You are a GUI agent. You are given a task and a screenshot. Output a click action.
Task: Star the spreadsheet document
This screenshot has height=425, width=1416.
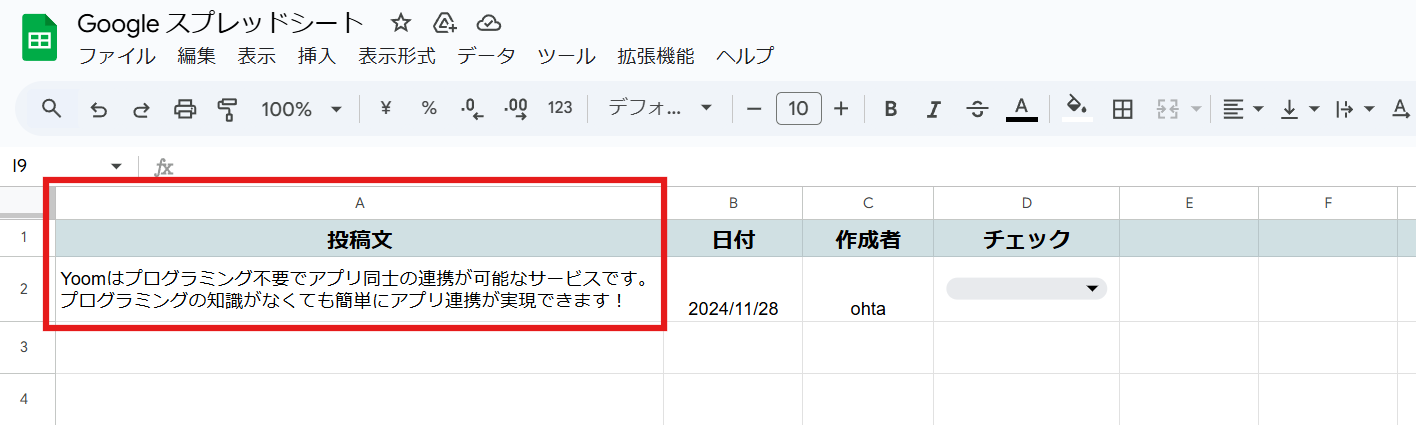pyautogui.click(x=400, y=23)
